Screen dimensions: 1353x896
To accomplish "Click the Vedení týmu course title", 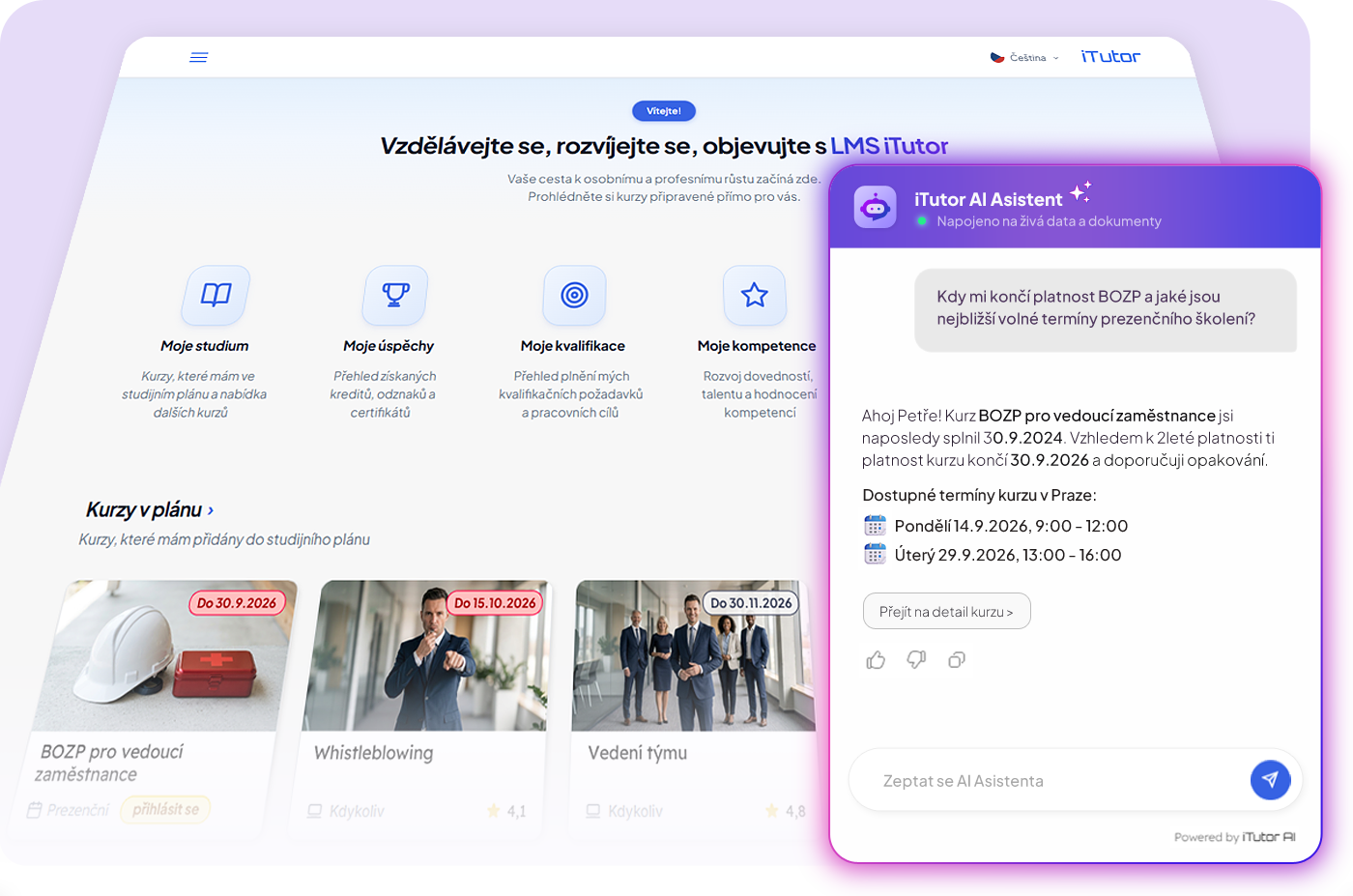I will [x=638, y=753].
